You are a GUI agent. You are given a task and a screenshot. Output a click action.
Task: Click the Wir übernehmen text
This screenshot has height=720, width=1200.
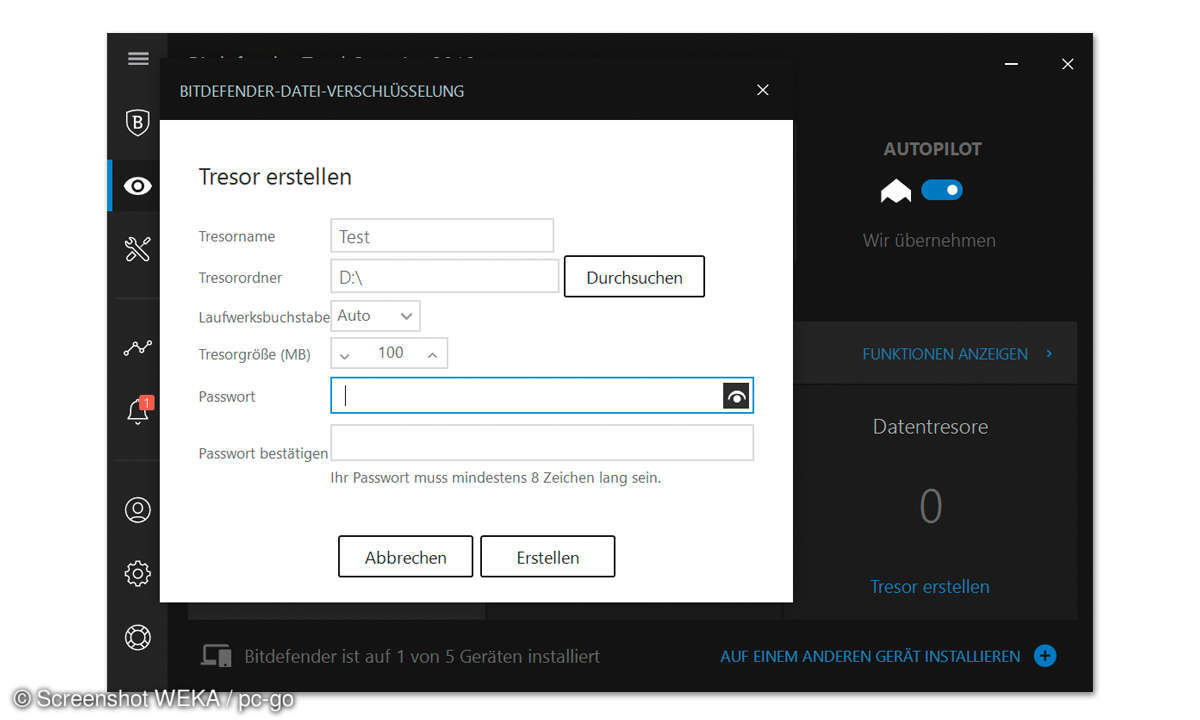pos(929,240)
